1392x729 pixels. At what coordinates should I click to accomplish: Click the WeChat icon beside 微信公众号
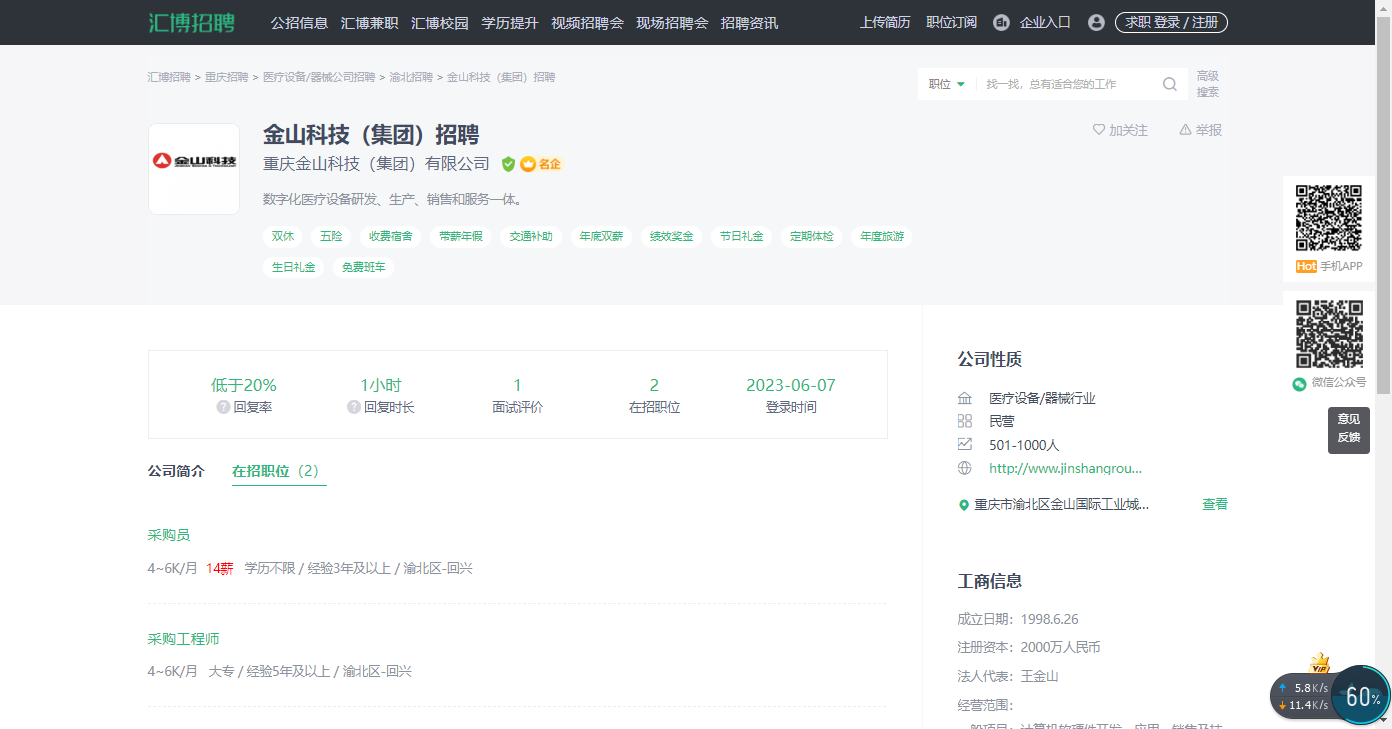tap(1299, 383)
